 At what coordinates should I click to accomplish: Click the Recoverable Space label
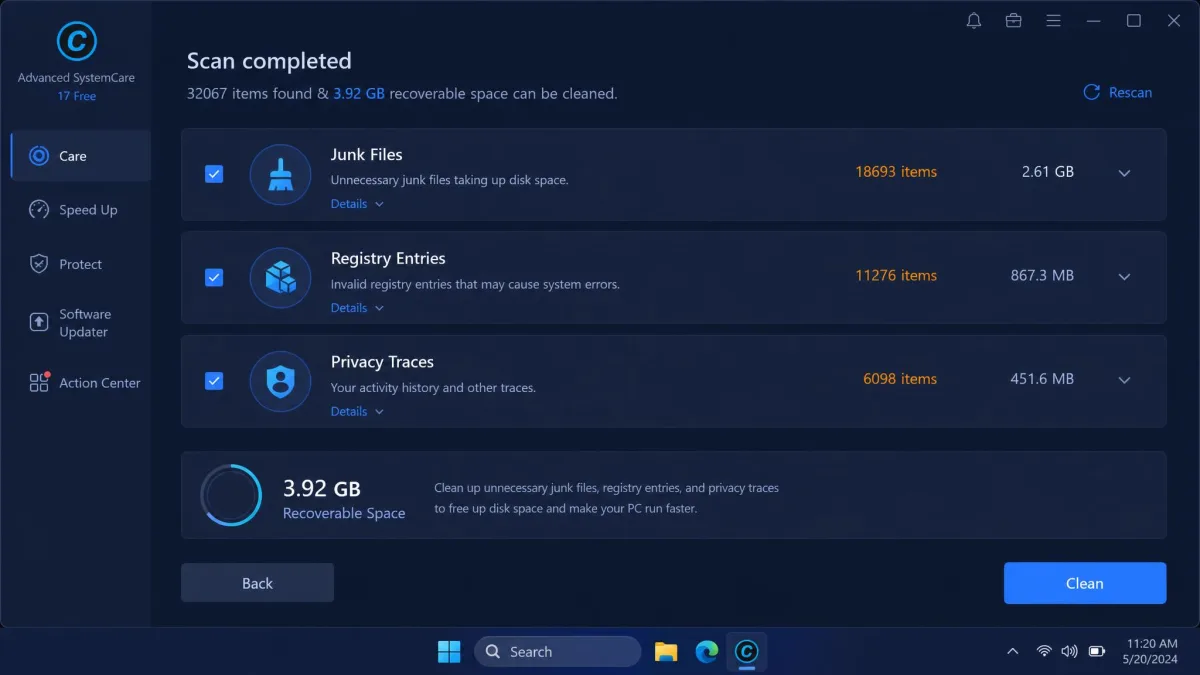tap(344, 513)
